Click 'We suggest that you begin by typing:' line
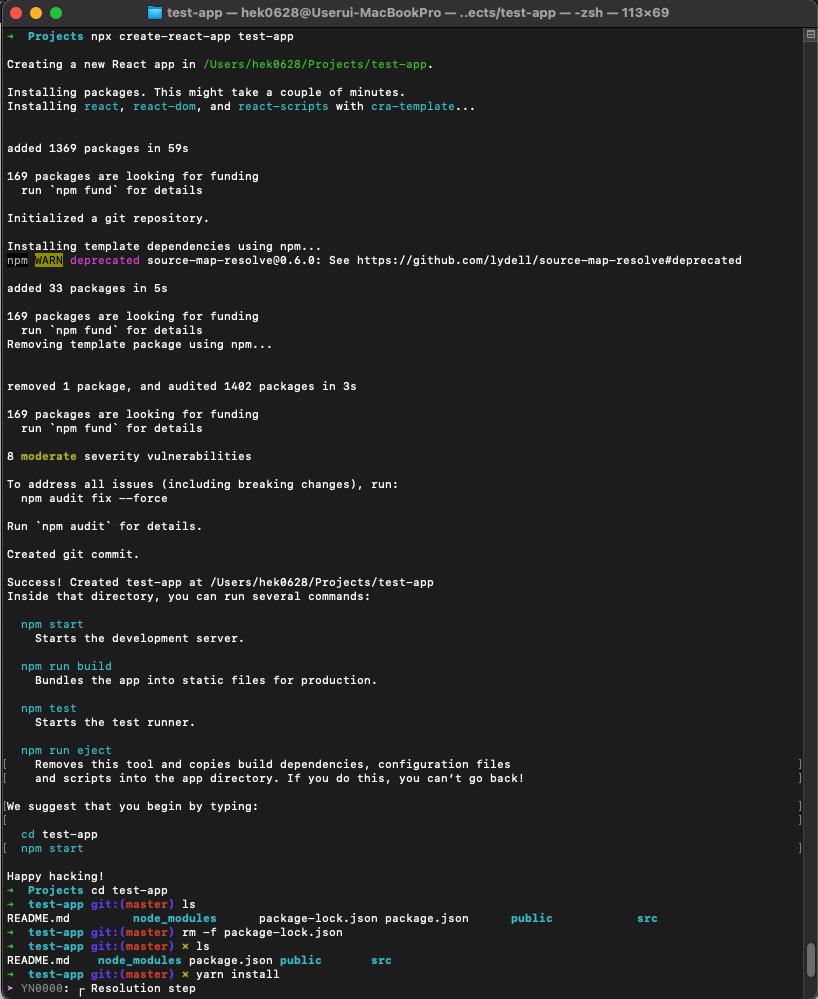Screen dimensions: 818x999 coord(133,807)
